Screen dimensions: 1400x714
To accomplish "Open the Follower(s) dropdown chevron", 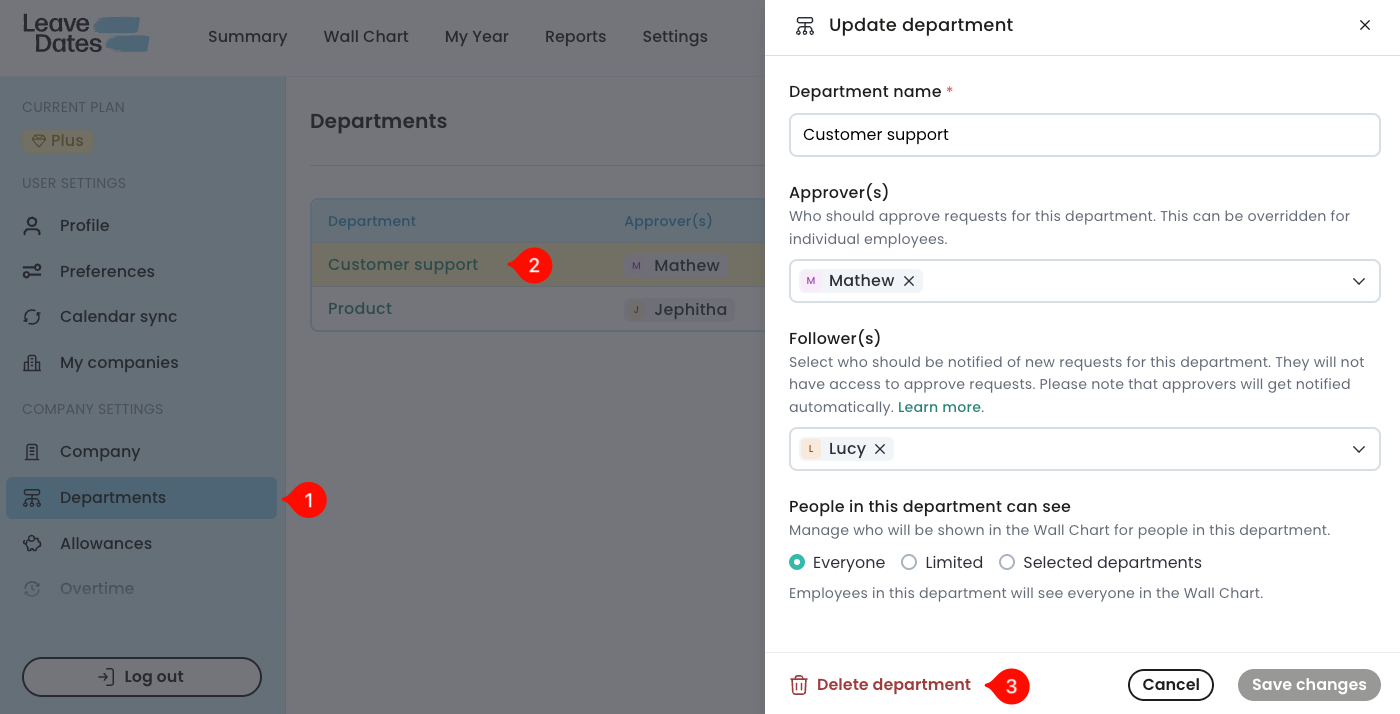I will [x=1359, y=449].
